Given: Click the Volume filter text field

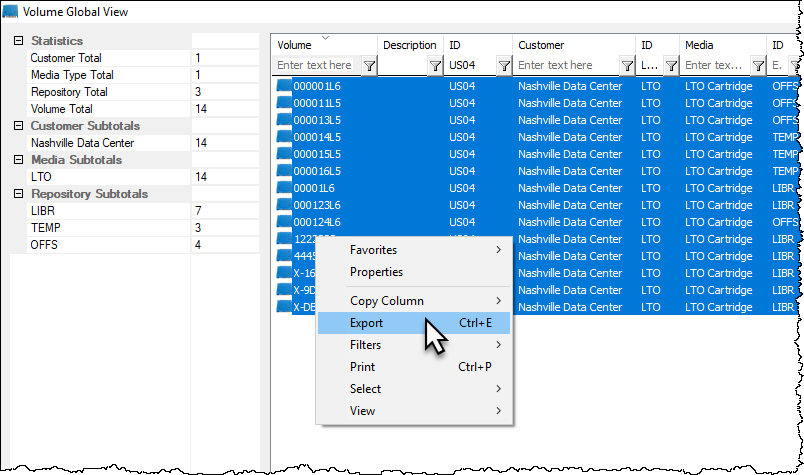Looking at the screenshot, I should pos(317,65).
